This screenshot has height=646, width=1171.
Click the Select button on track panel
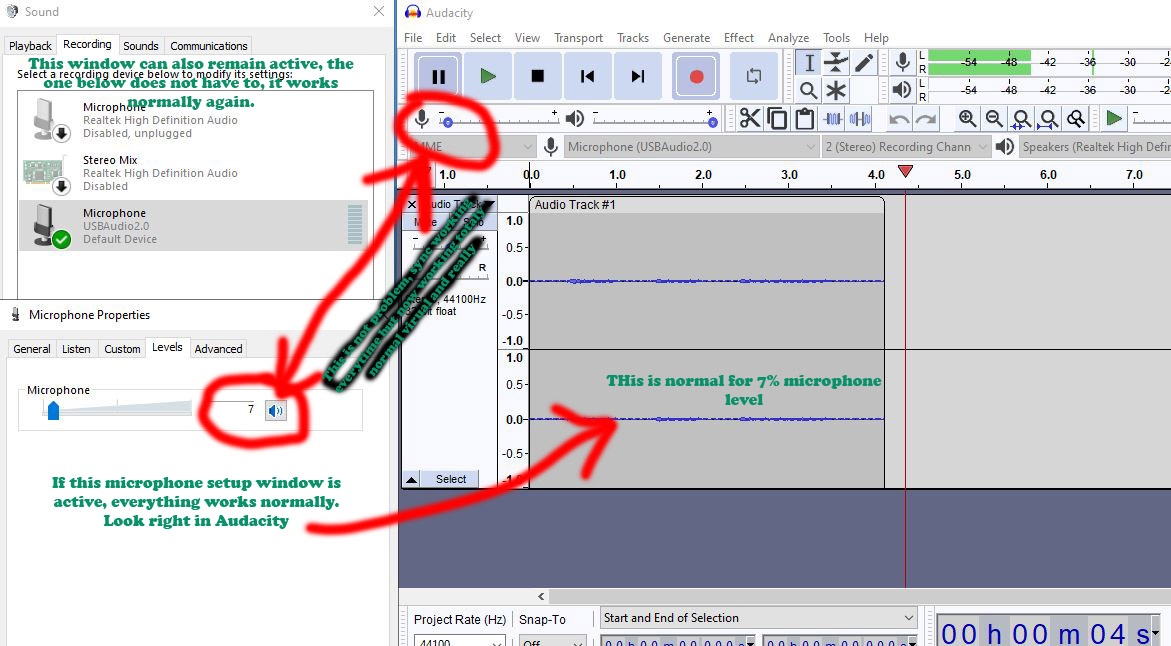click(x=451, y=479)
